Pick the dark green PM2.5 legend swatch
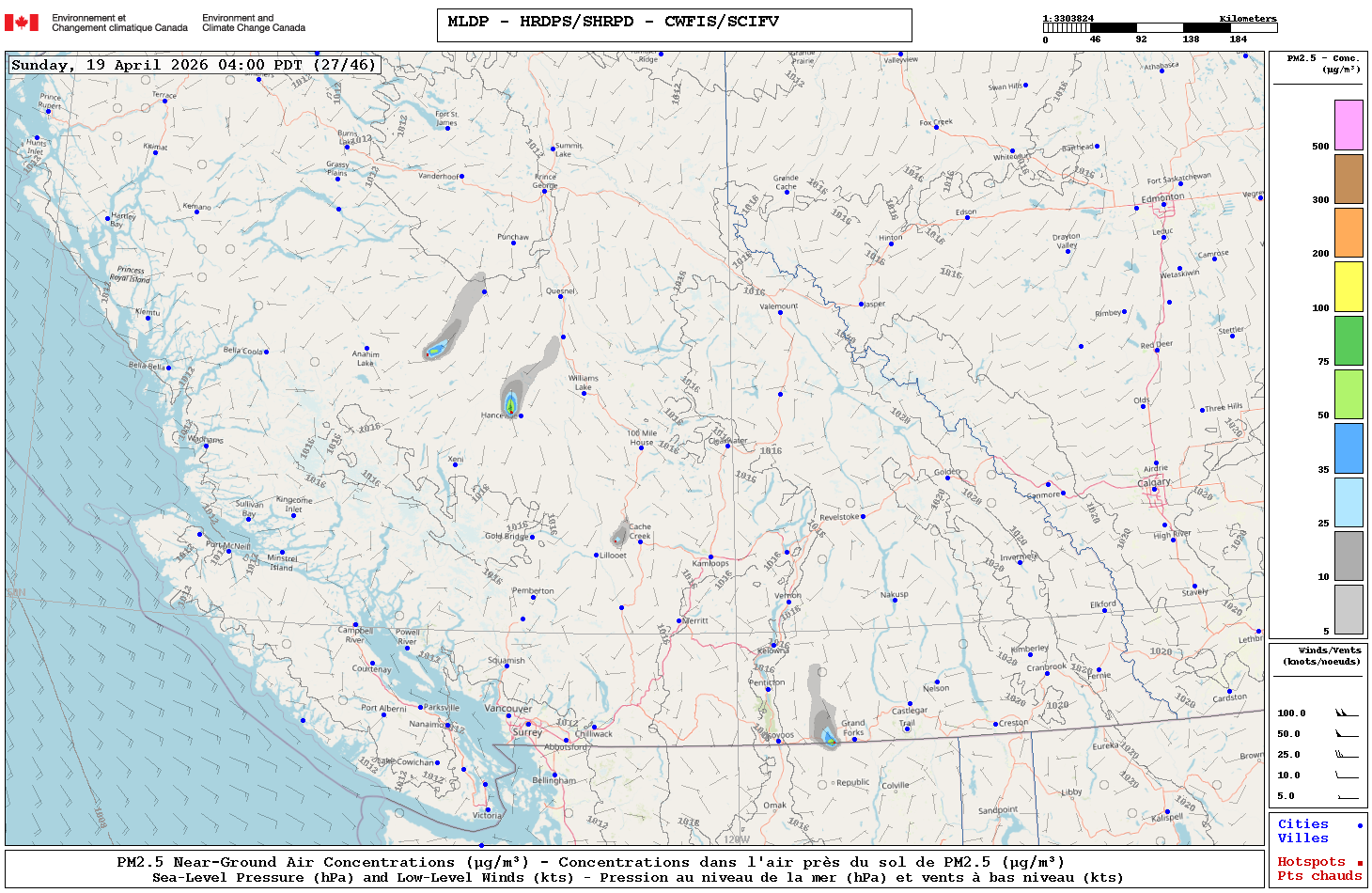 coord(1349,340)
